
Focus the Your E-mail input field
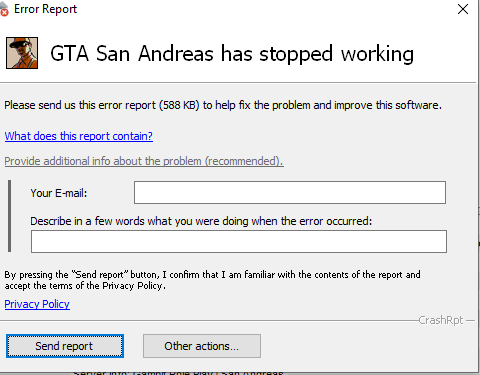(290, 192)
